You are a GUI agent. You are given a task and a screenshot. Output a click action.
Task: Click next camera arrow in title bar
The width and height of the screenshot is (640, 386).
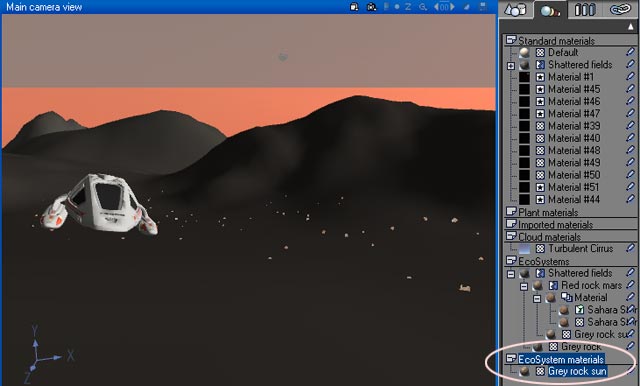[452, 7]
